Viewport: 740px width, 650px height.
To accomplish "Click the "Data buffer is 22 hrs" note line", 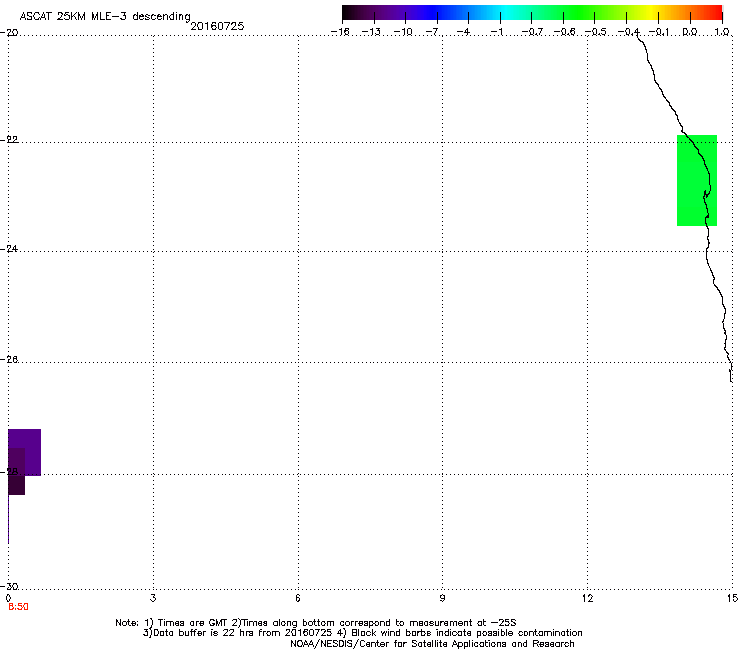I will (362, 633).
